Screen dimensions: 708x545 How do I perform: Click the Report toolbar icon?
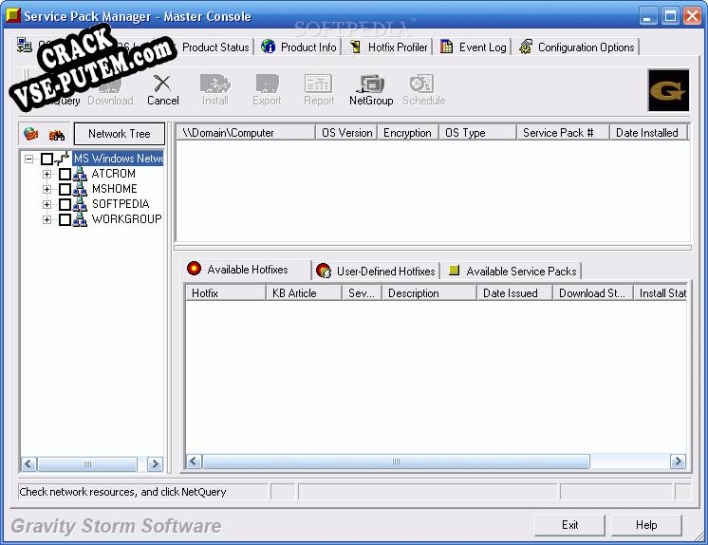tap(318, 84)
